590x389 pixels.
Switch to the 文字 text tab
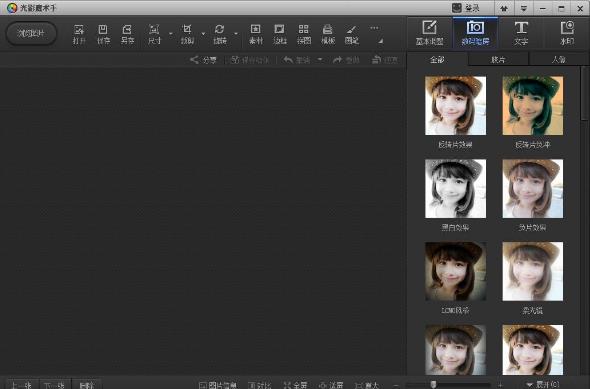click(x=521, y=33)
